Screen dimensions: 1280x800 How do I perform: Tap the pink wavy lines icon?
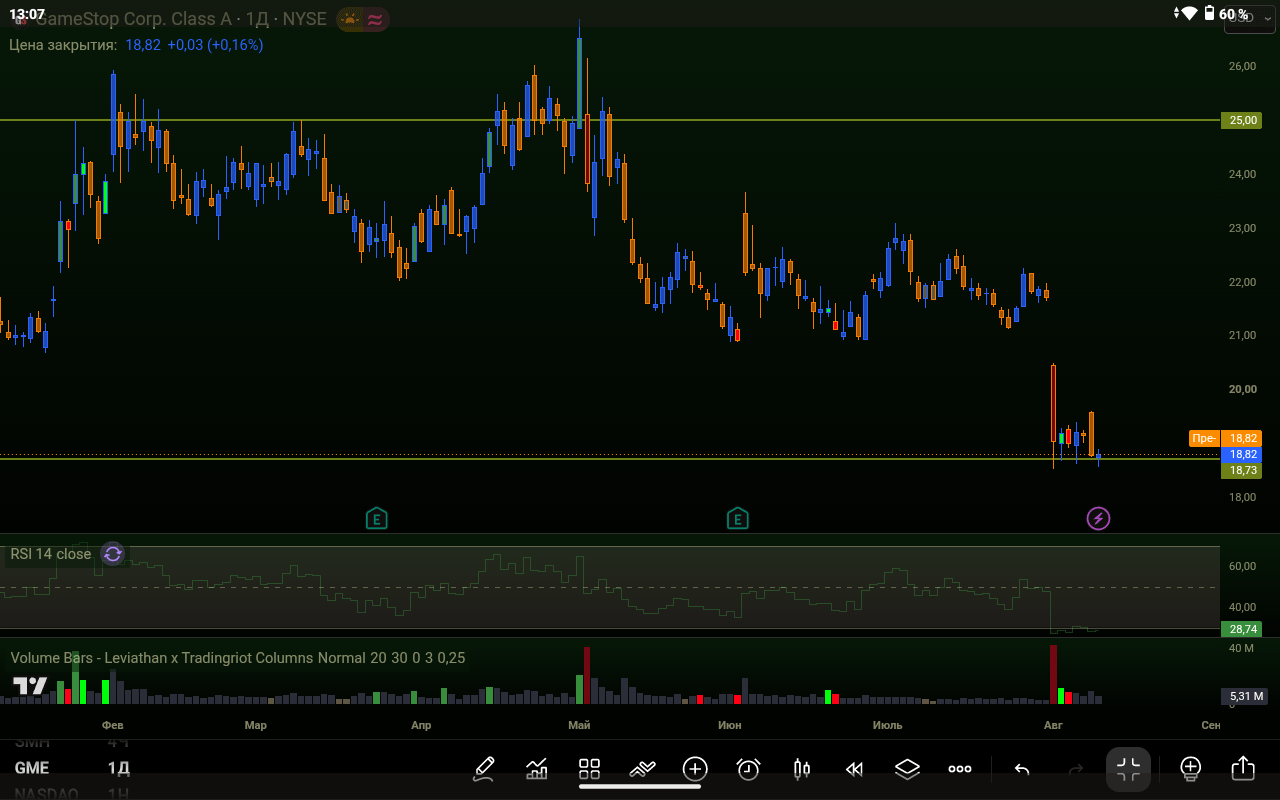(375, 19)
